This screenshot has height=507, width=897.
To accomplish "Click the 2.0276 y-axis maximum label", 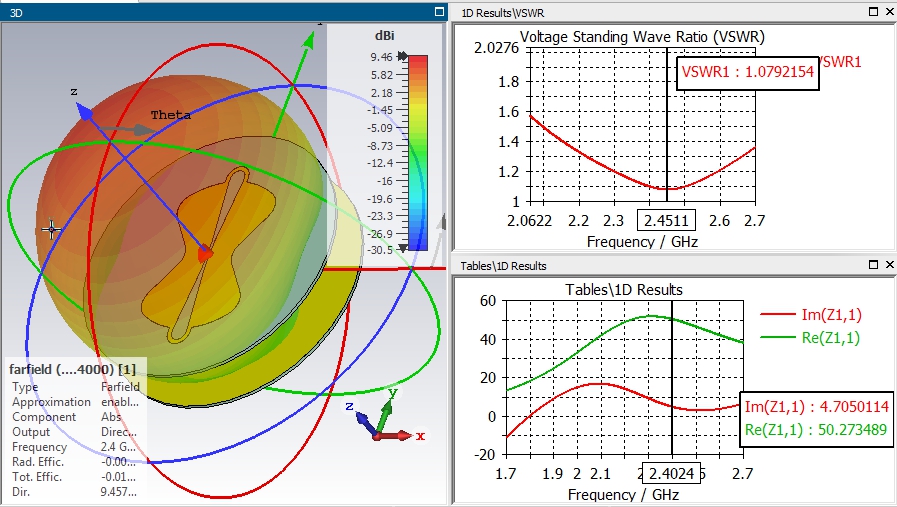I will (496, 47).
